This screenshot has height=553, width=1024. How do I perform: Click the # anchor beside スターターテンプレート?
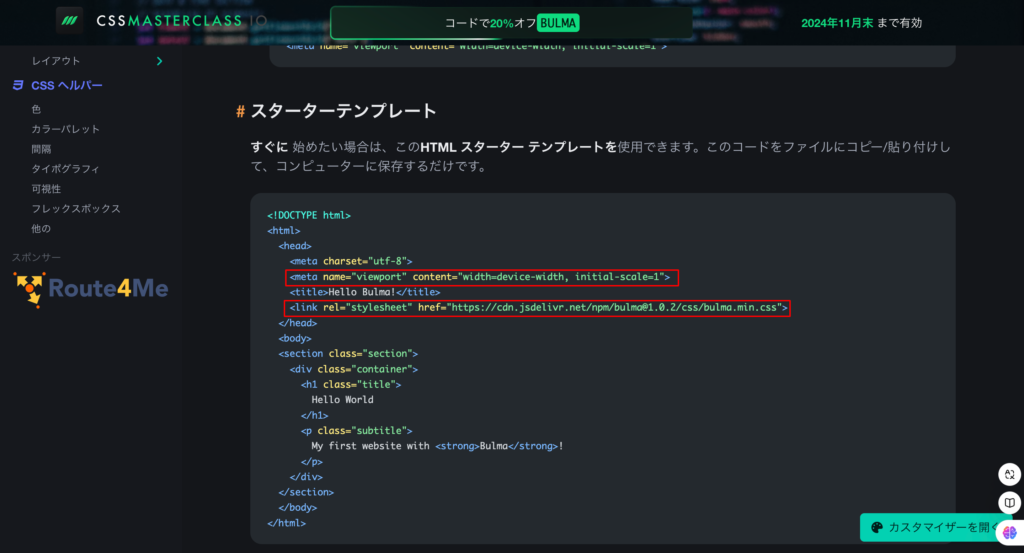coord(240,112)
